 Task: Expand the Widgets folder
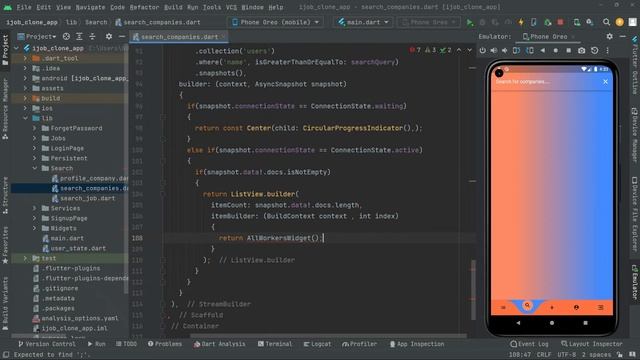click(x=35, y=228)
